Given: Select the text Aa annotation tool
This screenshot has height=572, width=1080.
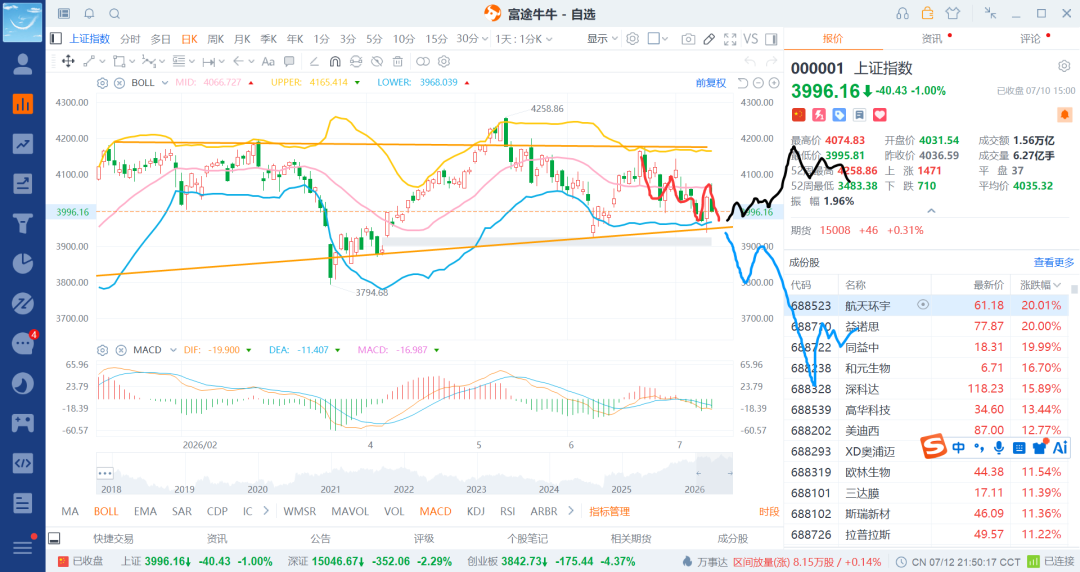Looking at the screenshot, I should pos(268,61).
